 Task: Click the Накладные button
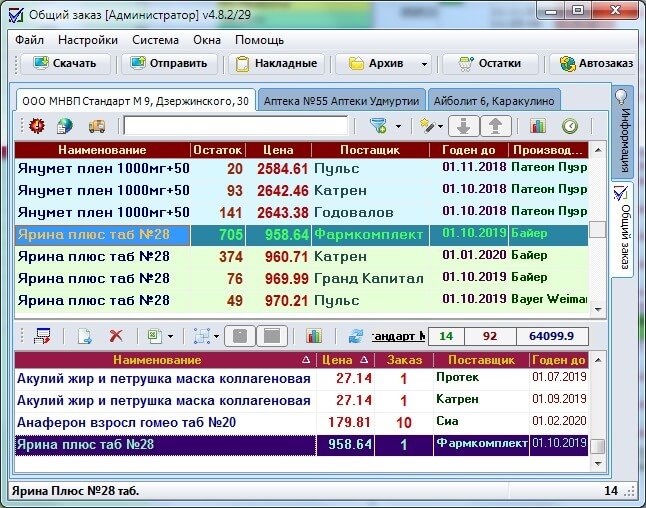tap(277, 63)
